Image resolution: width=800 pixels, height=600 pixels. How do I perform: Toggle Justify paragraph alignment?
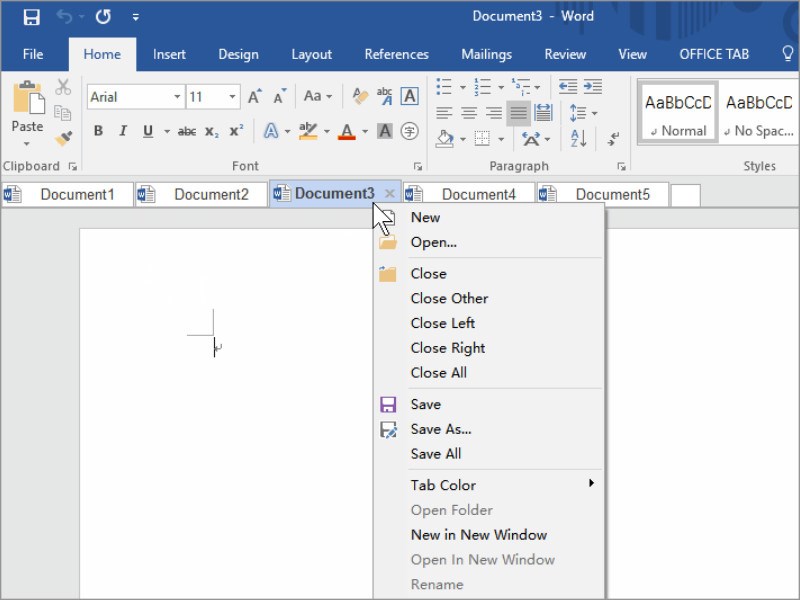(518, 113)
